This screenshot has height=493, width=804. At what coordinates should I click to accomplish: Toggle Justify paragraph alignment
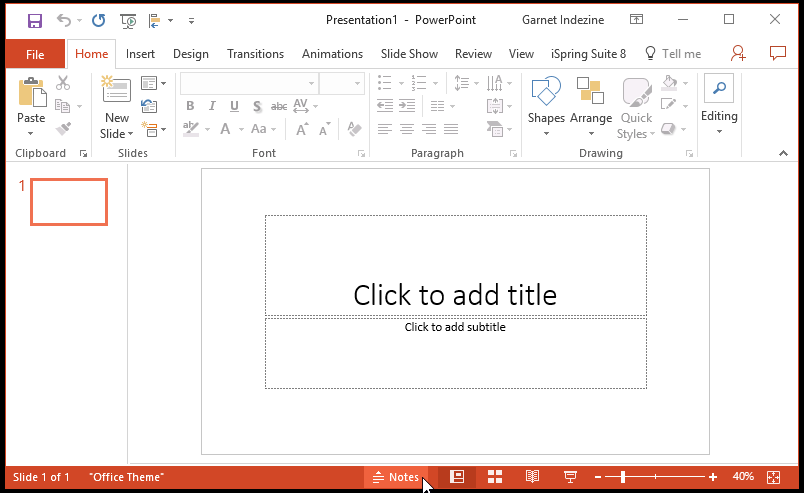(451, 129)
